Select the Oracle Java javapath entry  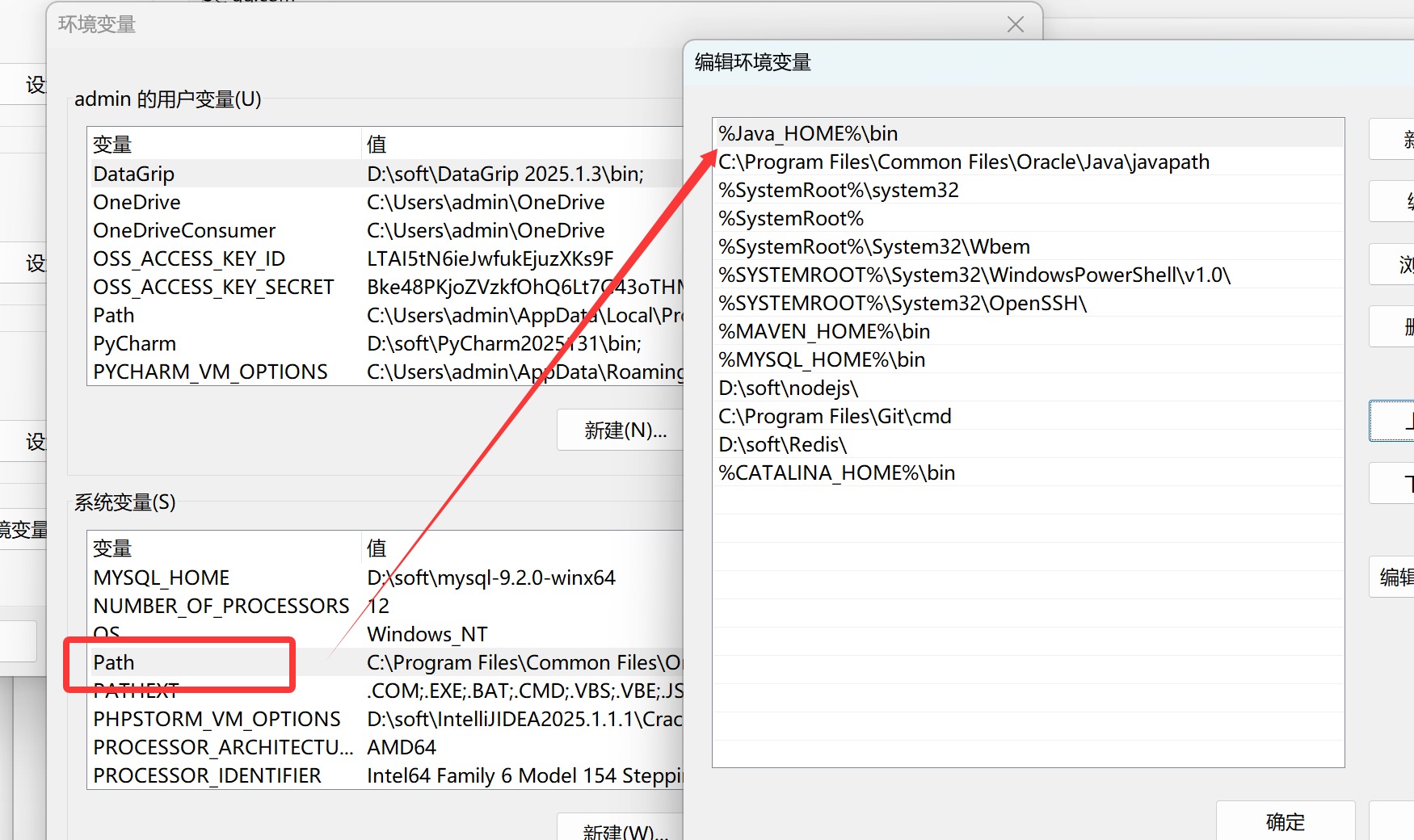point(963,162)
